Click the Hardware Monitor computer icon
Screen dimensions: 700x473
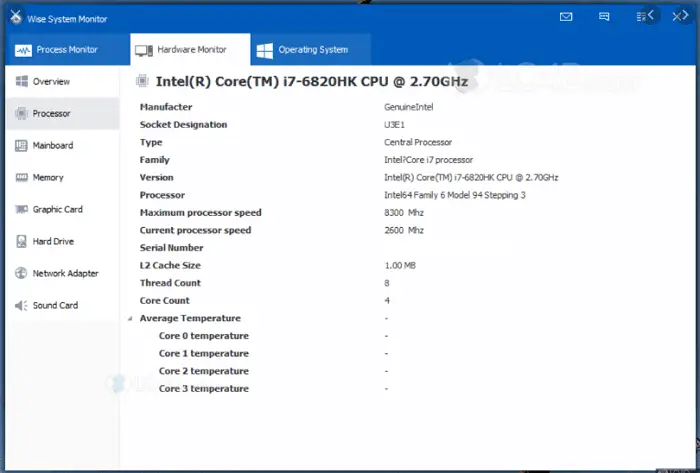tap(144, 50)
